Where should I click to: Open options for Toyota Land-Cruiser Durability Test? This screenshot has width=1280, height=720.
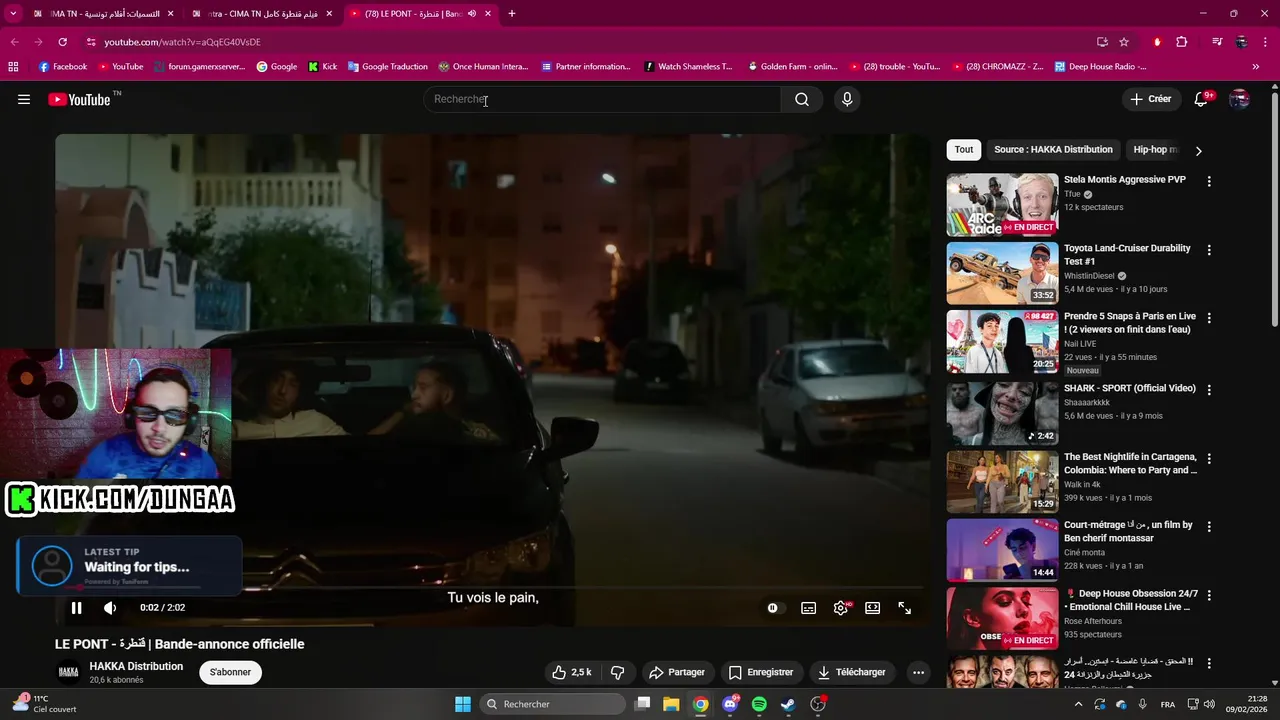pyautogui.click(x=1209, y=250)
